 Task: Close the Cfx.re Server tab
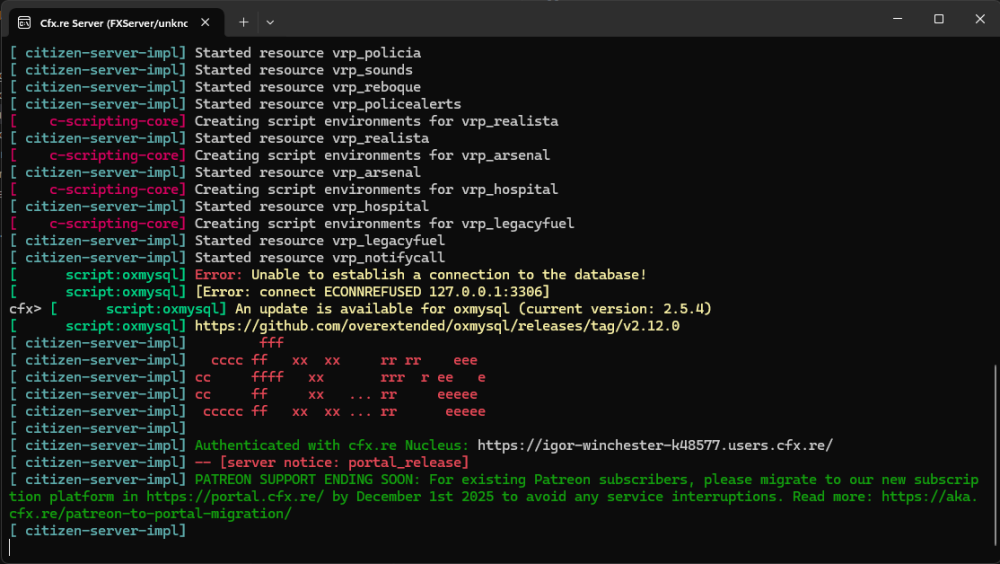point(207,21)
